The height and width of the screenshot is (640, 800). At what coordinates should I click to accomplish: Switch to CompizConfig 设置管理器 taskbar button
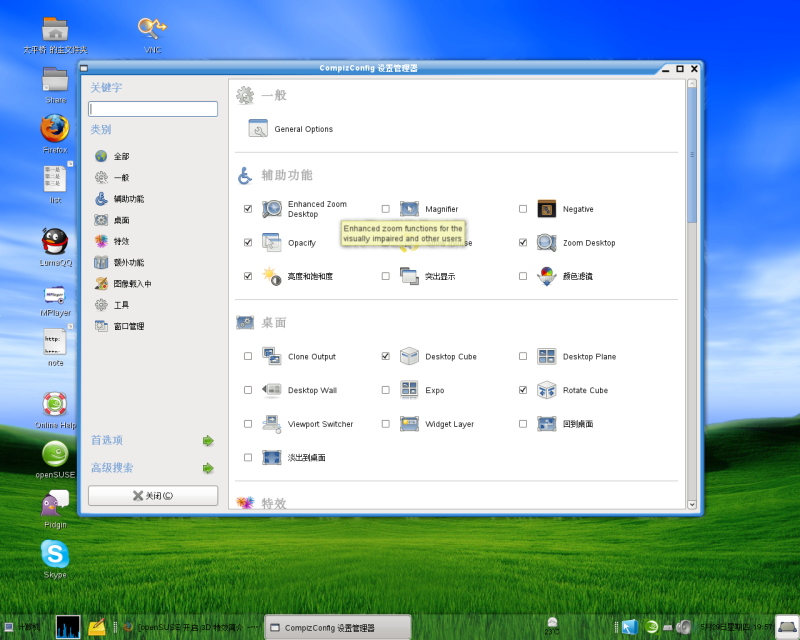point(338,628)
